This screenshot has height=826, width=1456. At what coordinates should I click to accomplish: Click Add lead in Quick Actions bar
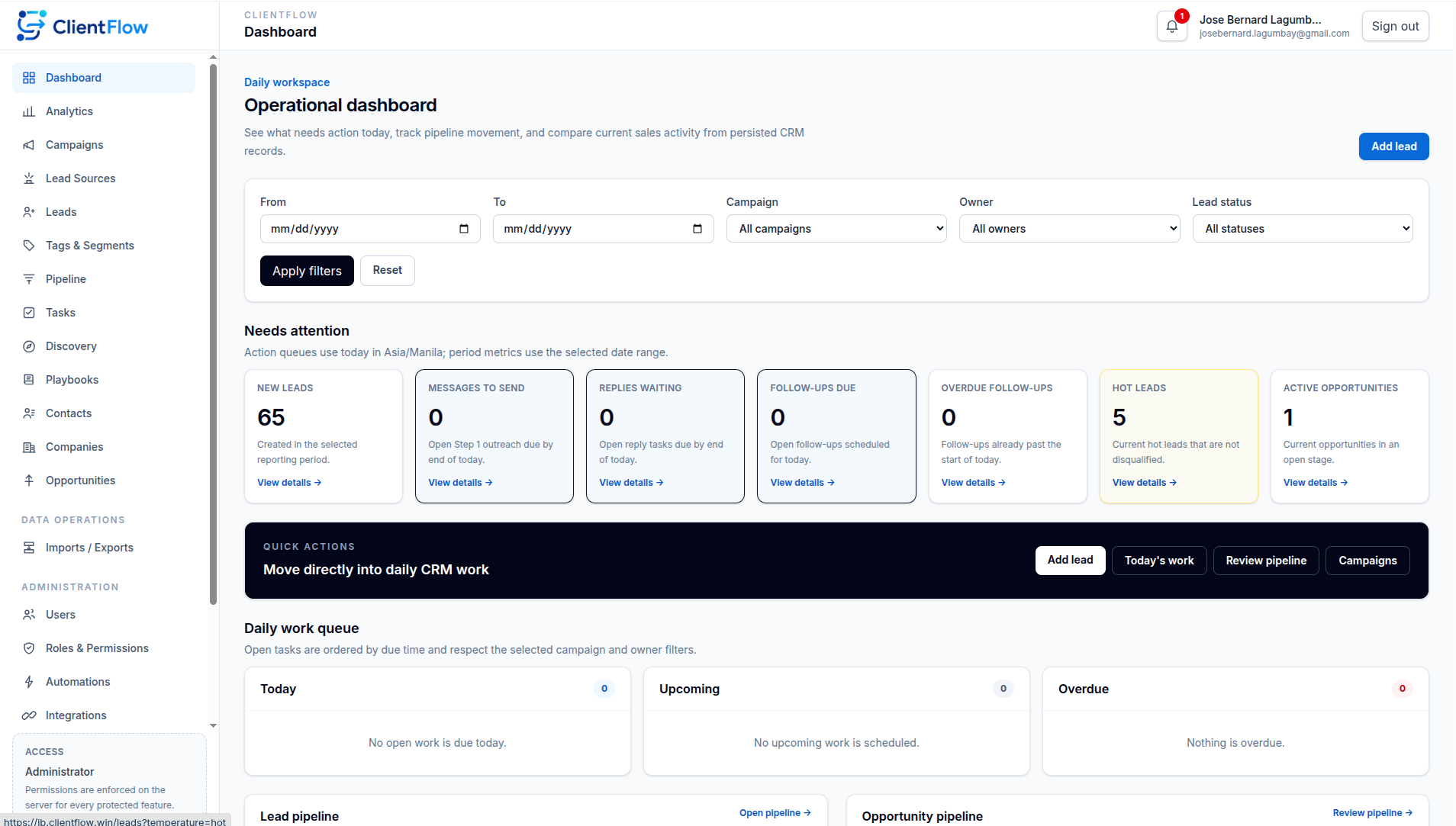[1070, 561]
